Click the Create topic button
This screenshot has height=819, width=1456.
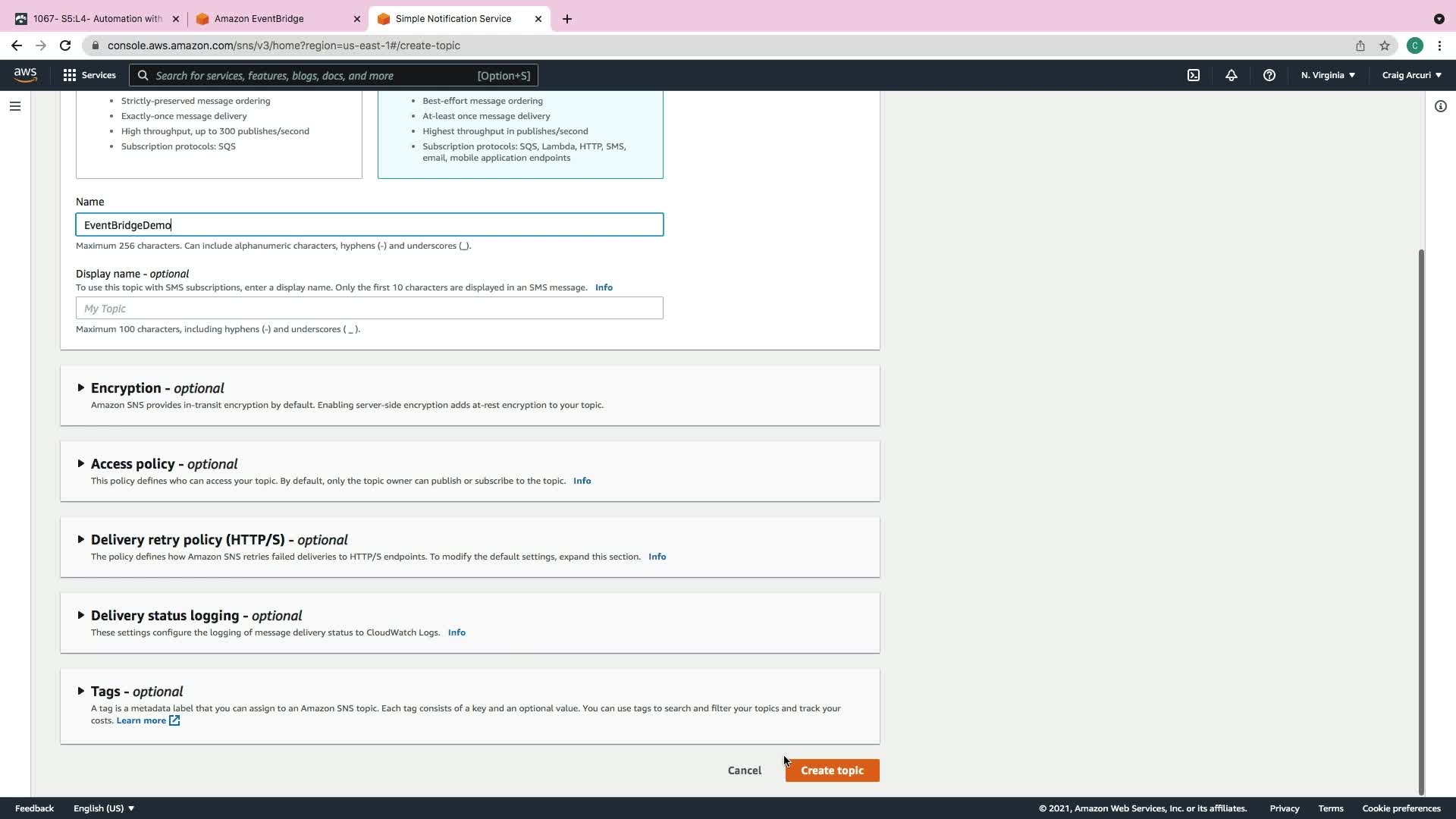click(832, 770)
